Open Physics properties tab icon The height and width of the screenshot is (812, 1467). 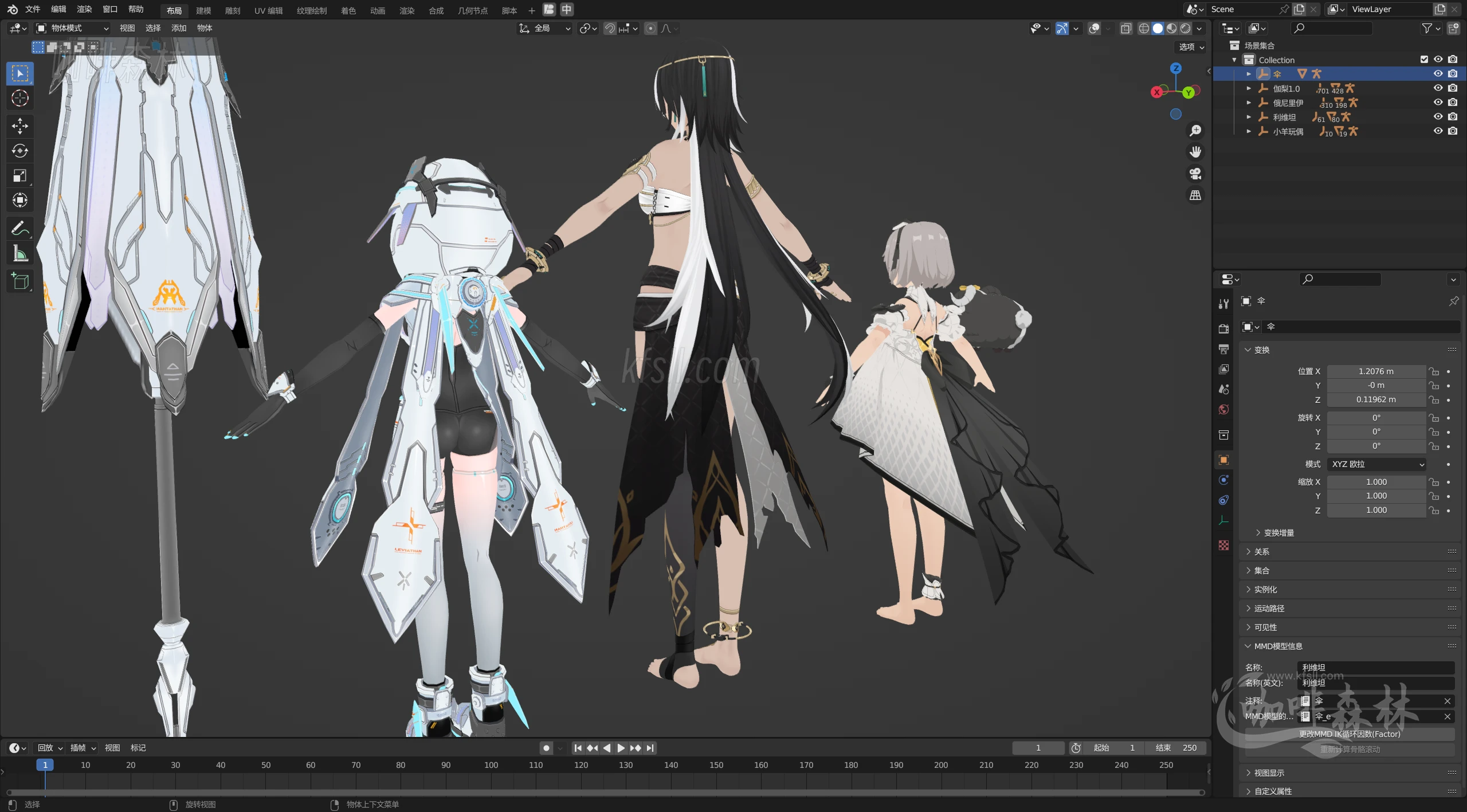(x=1223, y=480)
